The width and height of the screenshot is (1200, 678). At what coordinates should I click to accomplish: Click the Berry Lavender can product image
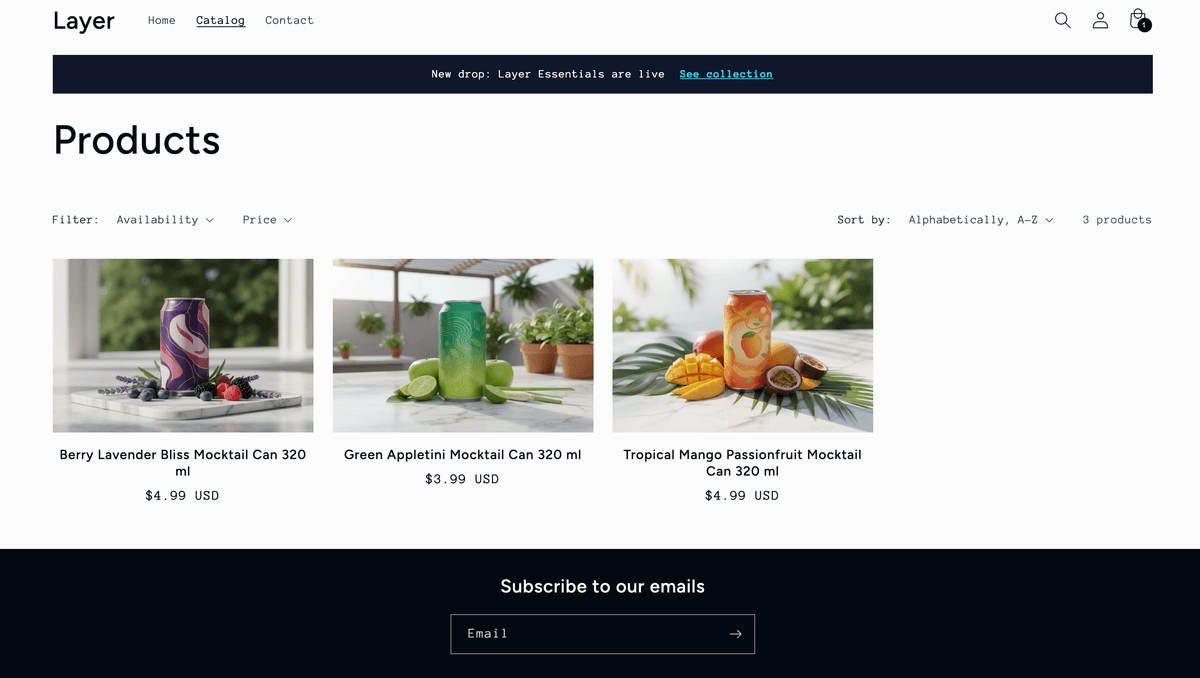183,346
